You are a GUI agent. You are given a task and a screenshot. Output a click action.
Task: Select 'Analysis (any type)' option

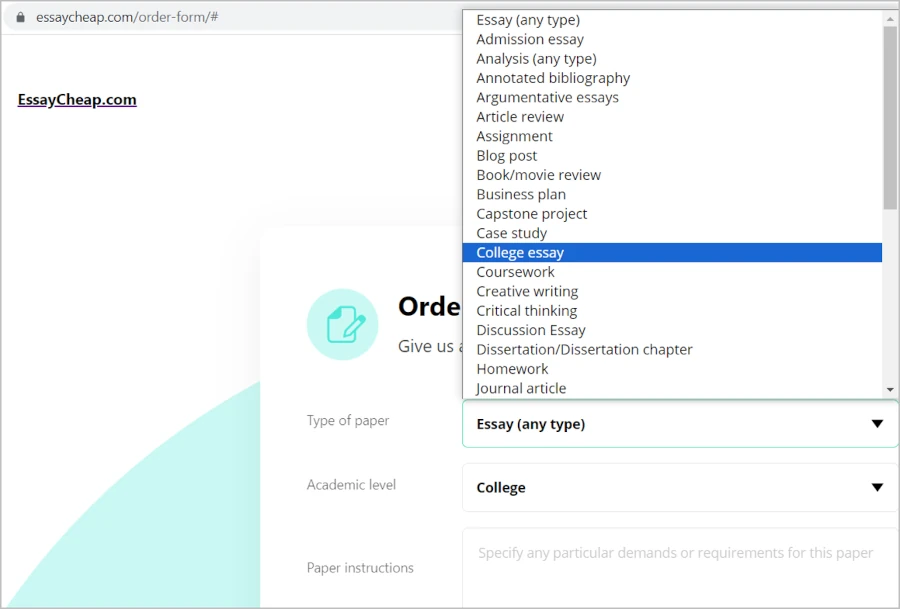672,59
